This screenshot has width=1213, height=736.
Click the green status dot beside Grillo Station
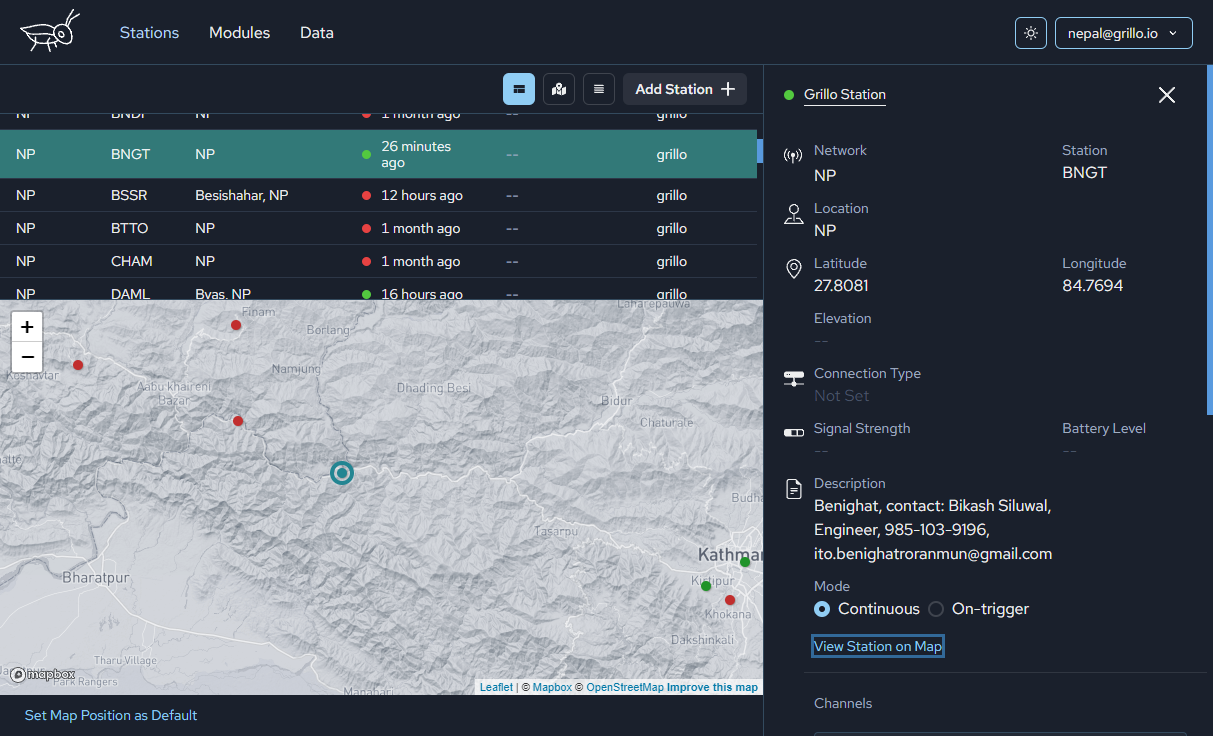click(789, 95)
